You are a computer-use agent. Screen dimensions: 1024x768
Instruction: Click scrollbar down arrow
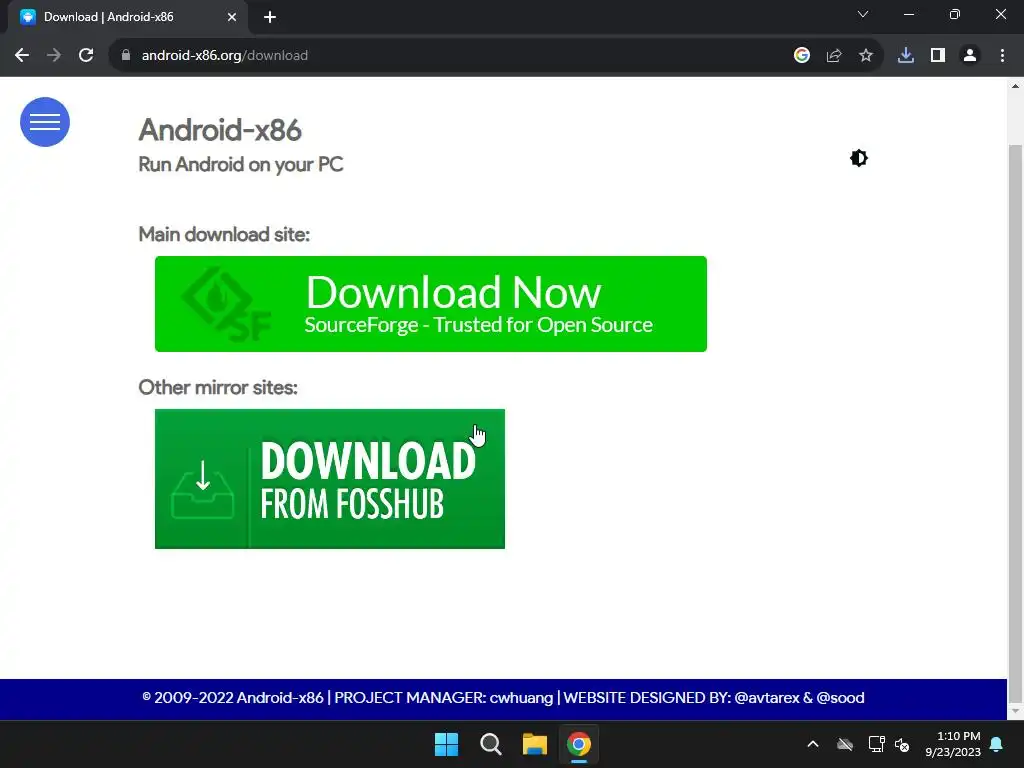pos(1015,711)
